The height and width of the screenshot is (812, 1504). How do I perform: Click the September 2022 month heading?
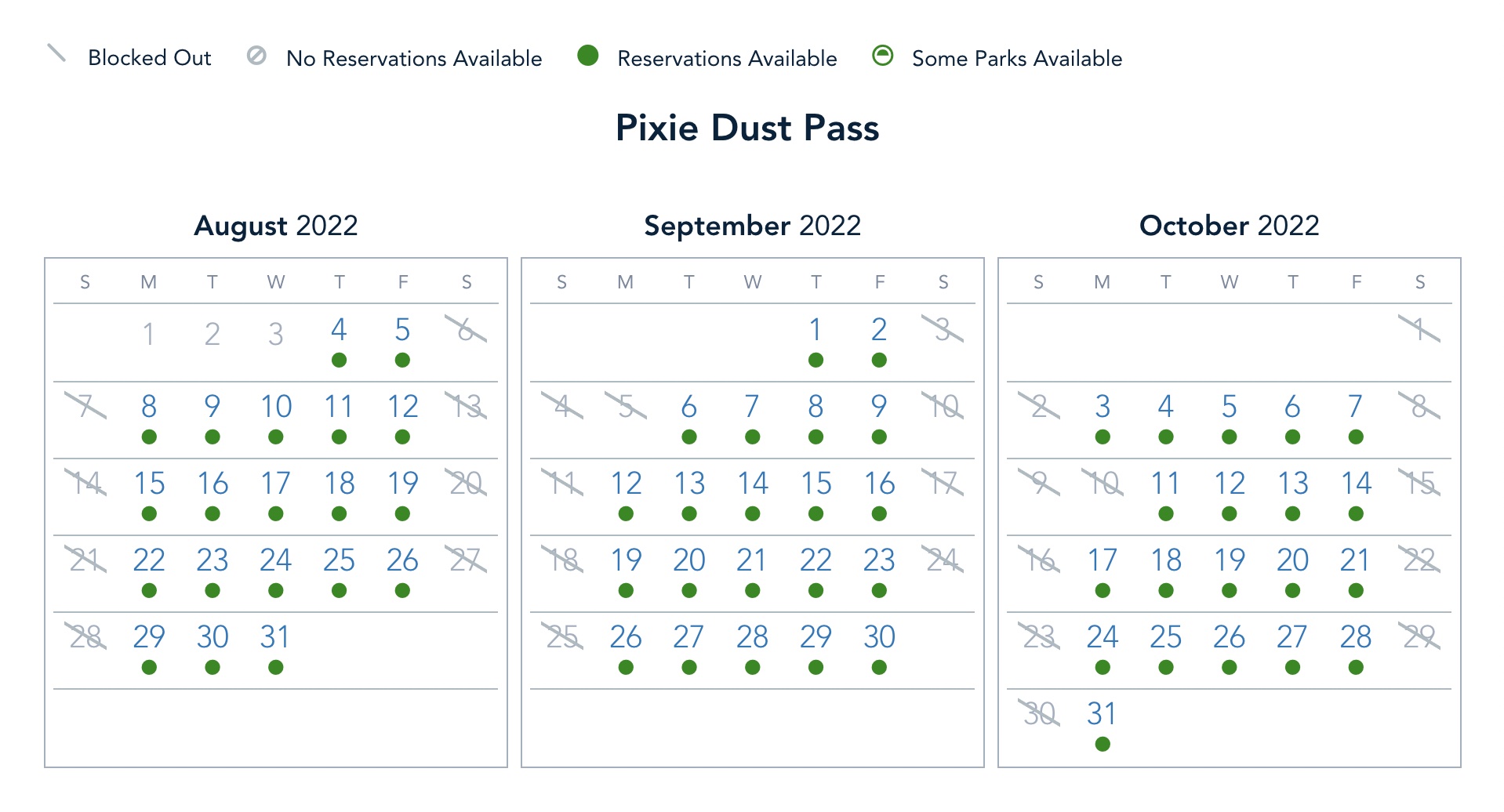point(752,226)
